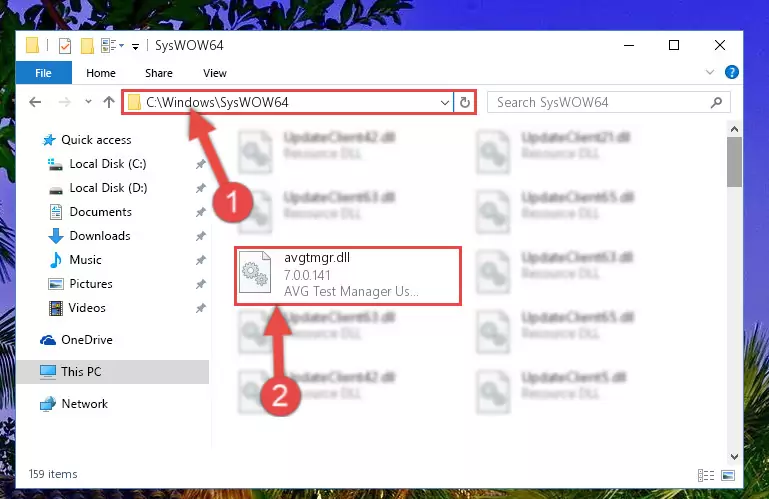Refresh the SysWOW64 folder
The height and width of the screenshot is (499, 769).
(464, 103)
